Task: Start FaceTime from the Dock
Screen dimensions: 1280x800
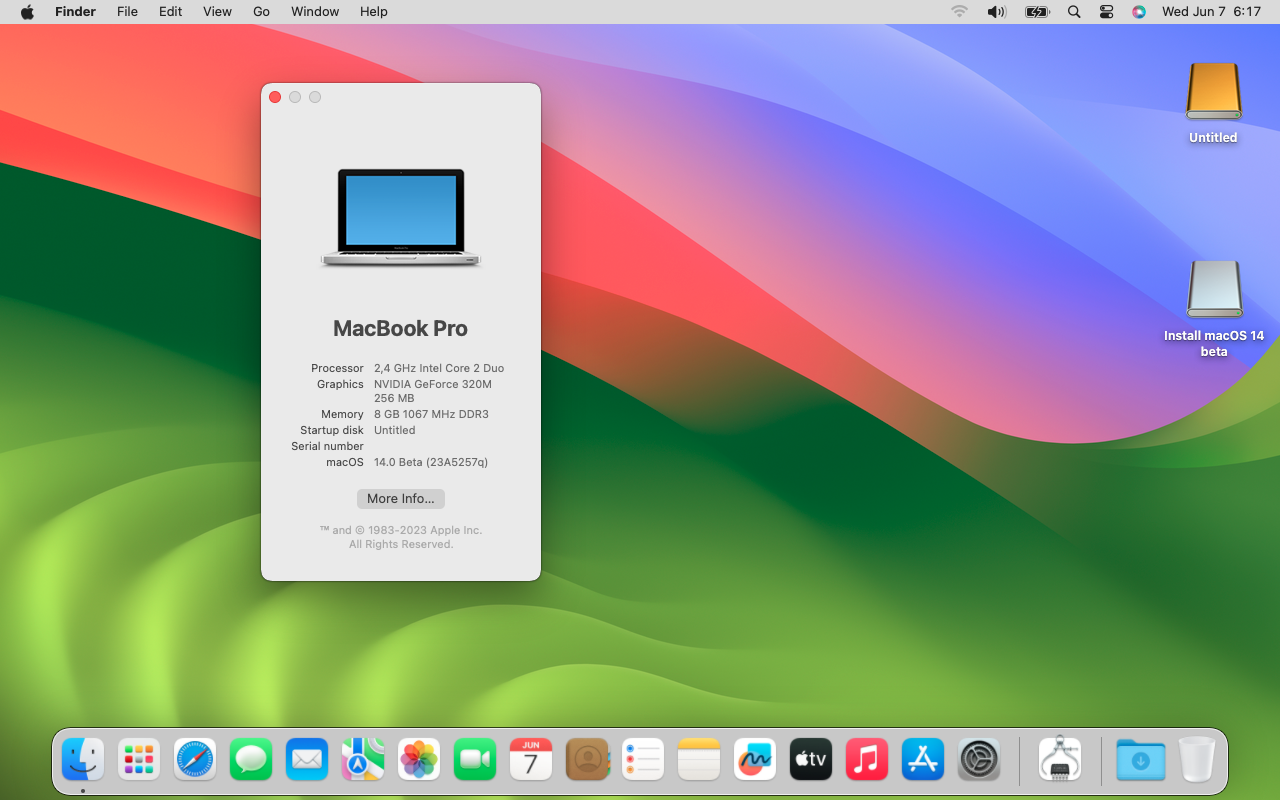Action: click(x=475, y=760)
